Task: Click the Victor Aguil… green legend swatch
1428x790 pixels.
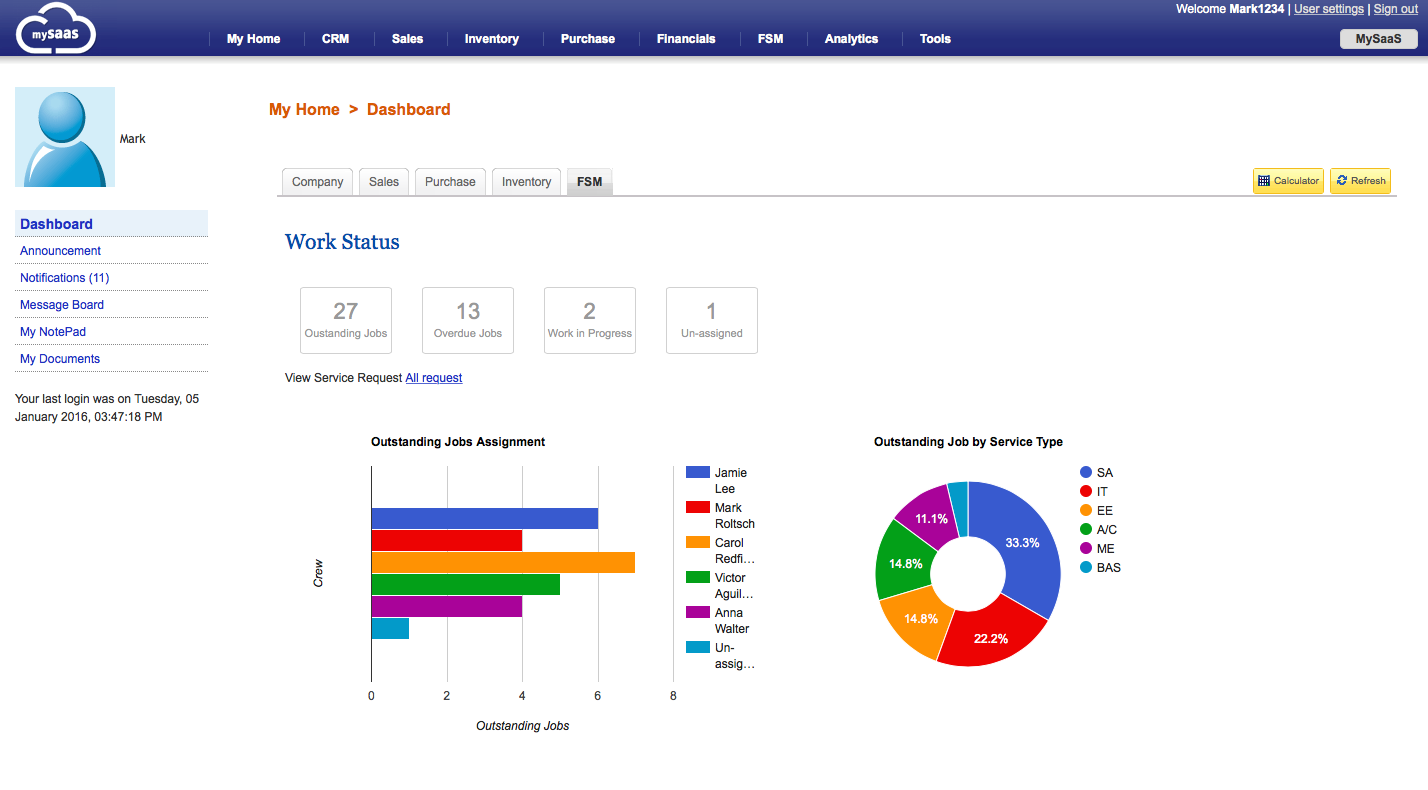Action: 698,578
